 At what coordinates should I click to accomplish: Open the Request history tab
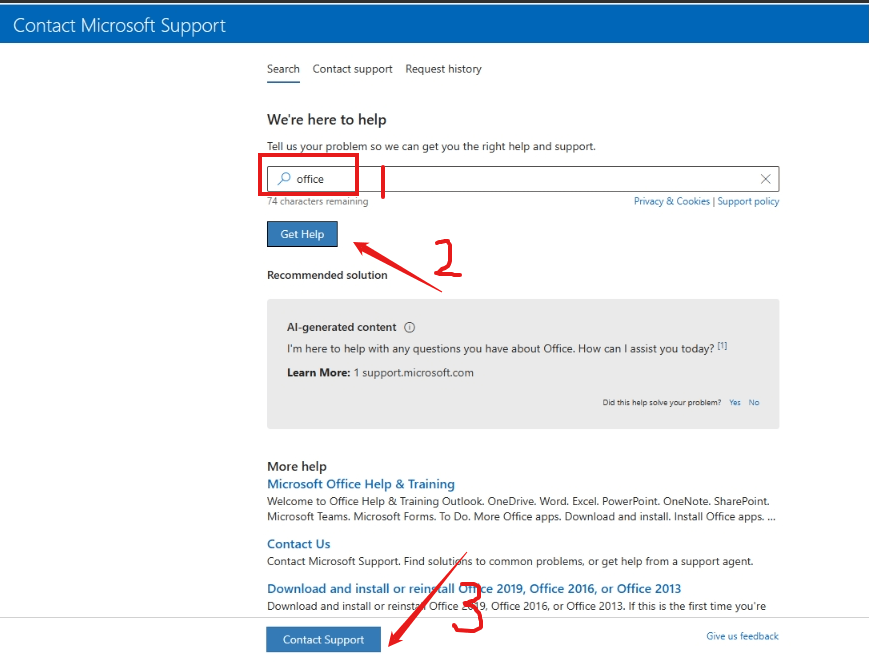tap(443, 69)
